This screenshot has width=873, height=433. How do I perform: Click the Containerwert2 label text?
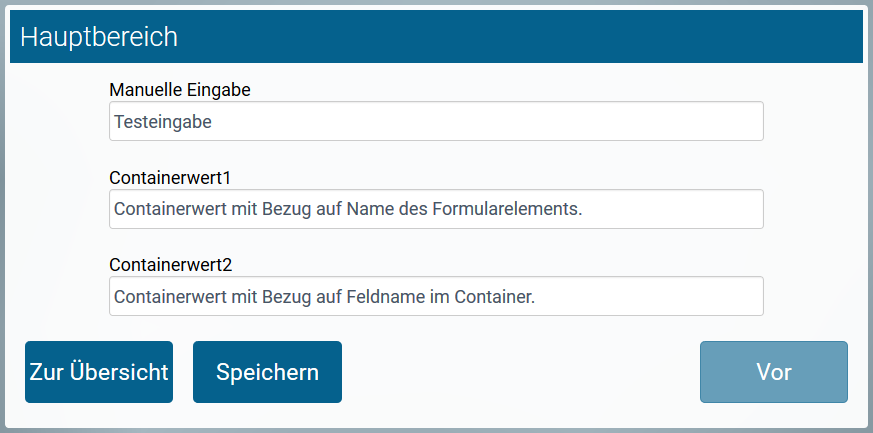[170, 265]
